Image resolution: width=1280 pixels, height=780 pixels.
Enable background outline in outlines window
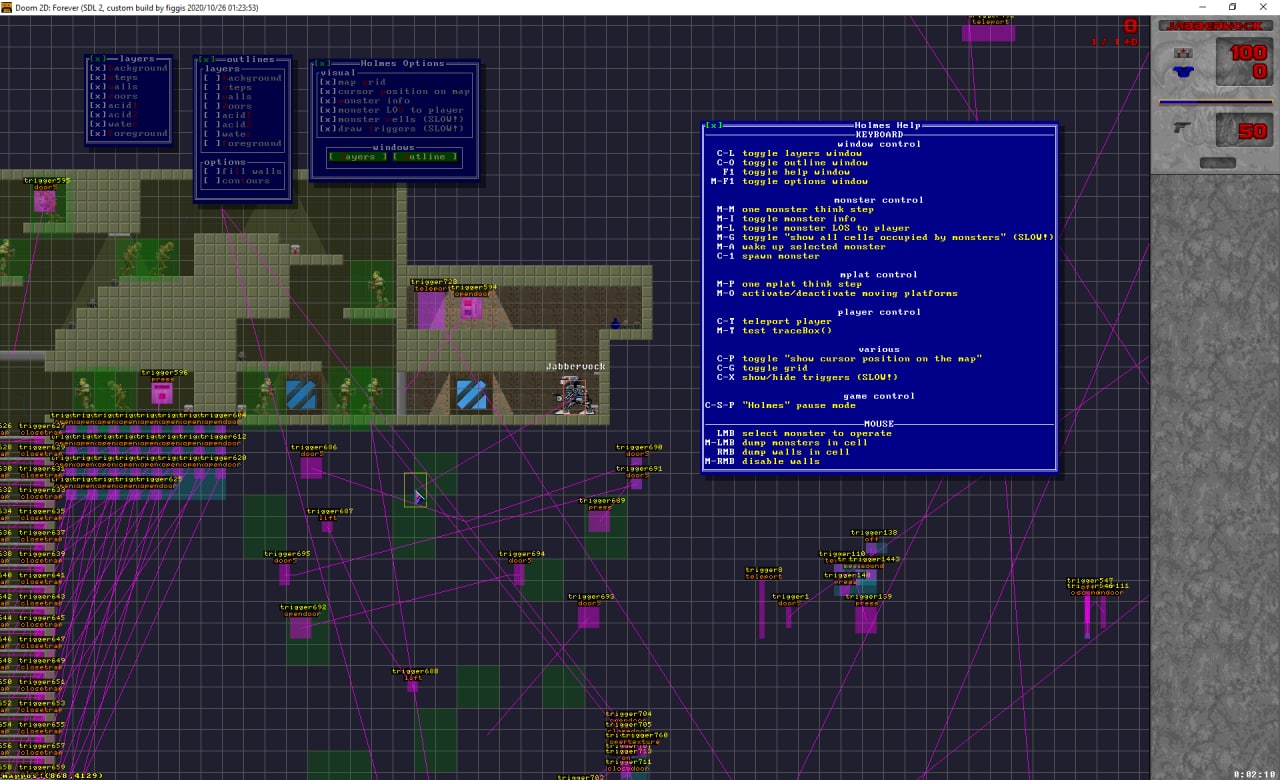click(x=242, y=78)
